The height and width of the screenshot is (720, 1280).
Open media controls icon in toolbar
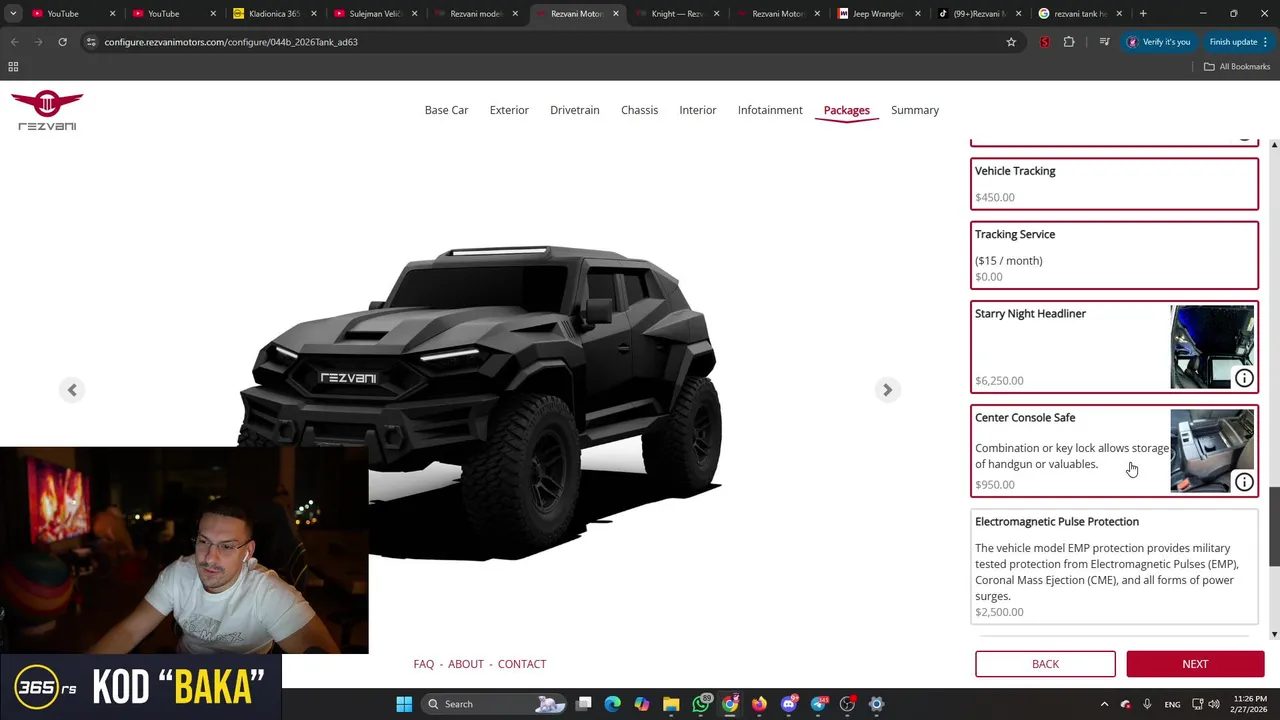1104,42
